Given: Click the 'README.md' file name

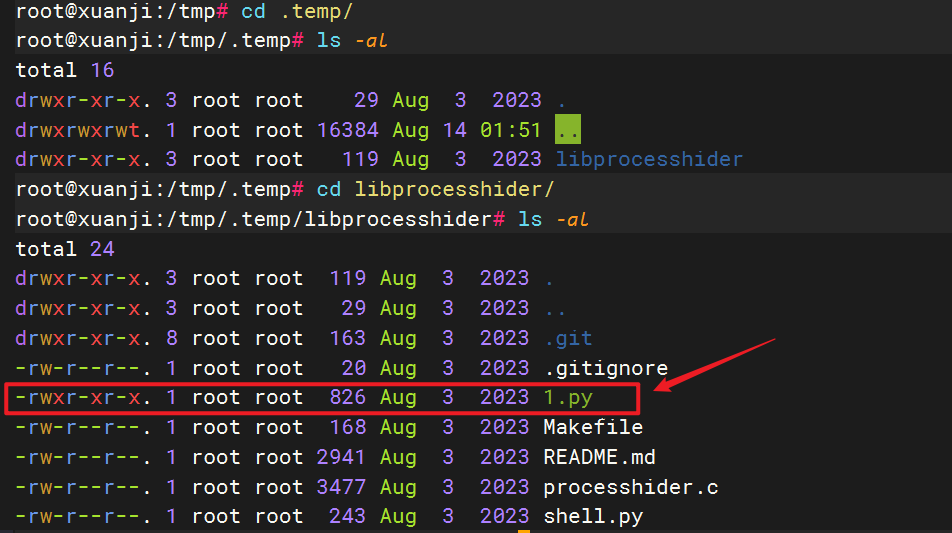Looking at the screenshot, I should pos(599,457).
